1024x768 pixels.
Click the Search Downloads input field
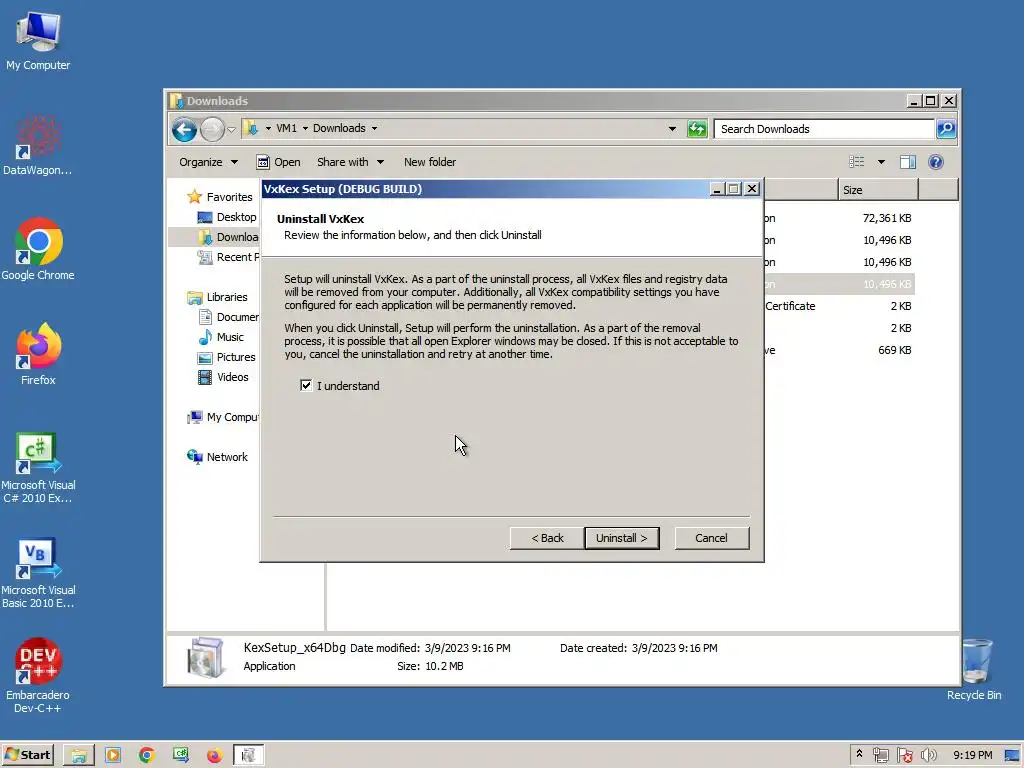point(824,129)
